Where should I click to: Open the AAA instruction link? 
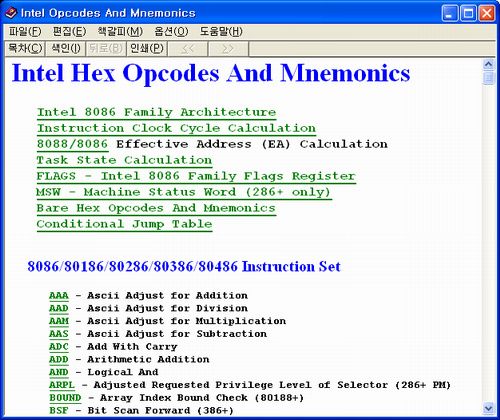59,296
